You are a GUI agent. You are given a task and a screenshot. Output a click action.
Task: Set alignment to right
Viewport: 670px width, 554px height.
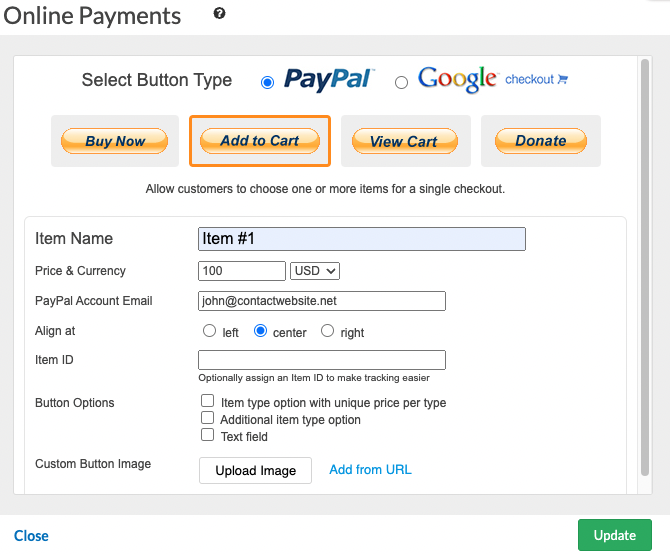[327, 331]
